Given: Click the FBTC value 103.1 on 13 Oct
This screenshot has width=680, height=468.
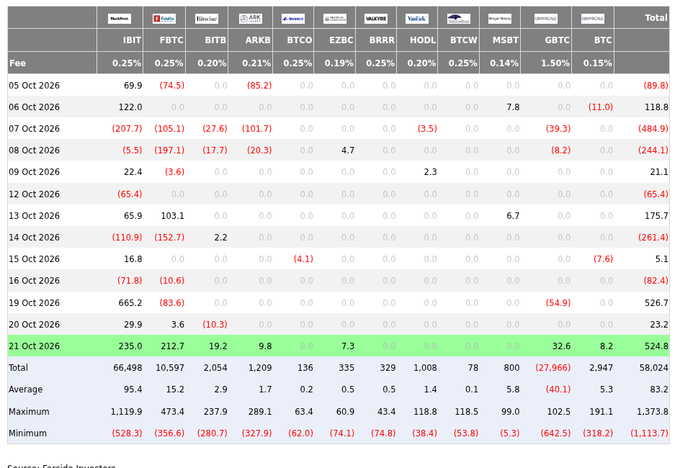Looking at the screenshot, I should (x=173, y=216).
